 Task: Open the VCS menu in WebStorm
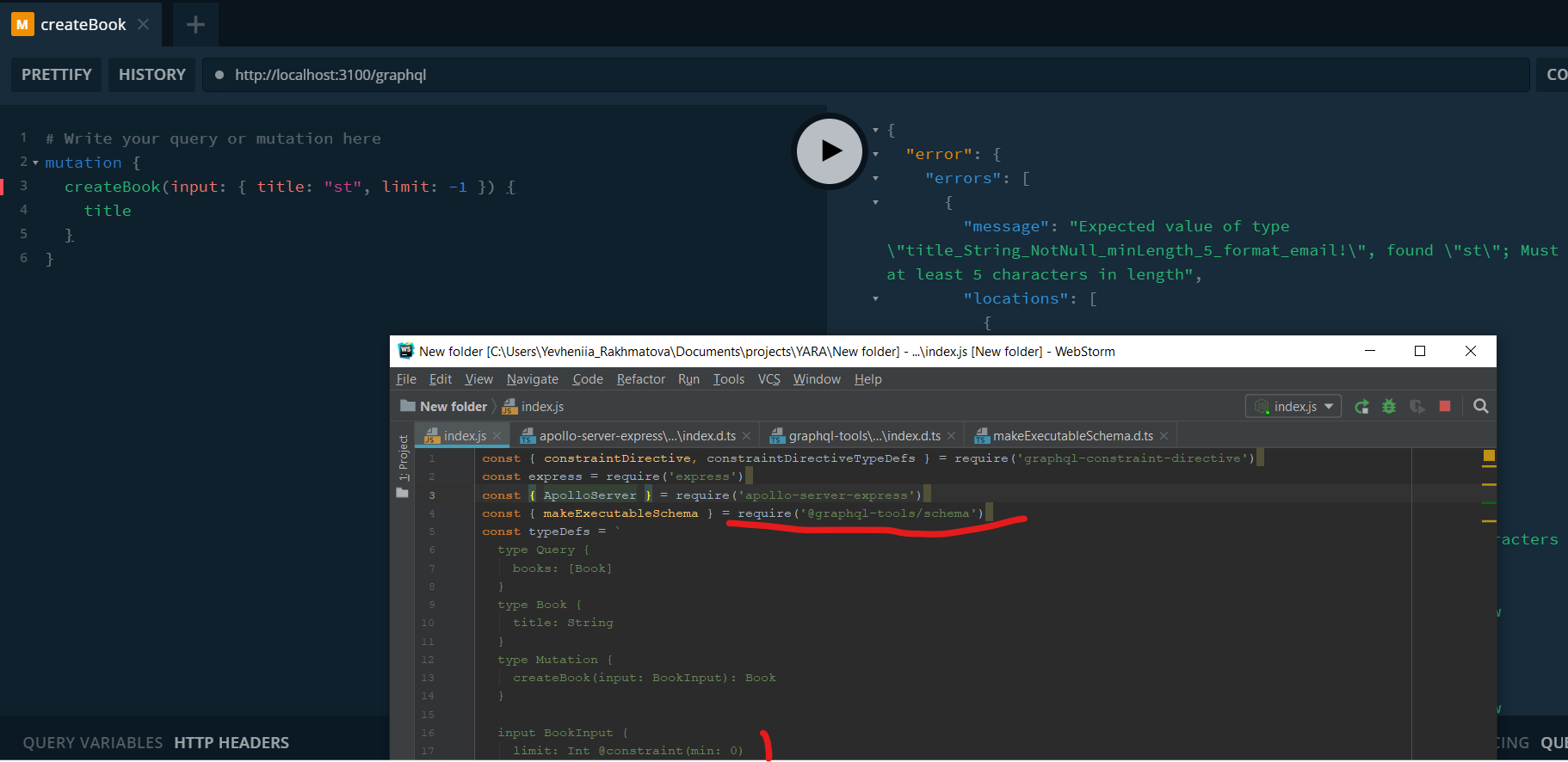(x=769, y=379)
